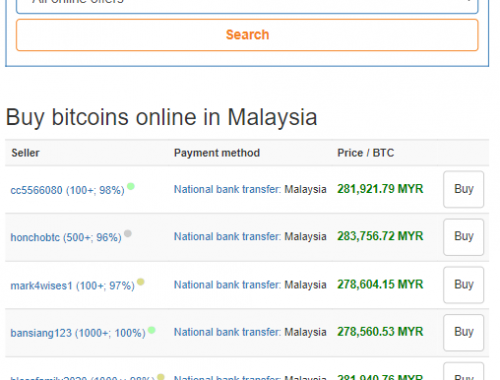This screenshot has height=380, width=500.
Task: Open seller cc5566080 profile link
Action: tap(67, 190)
